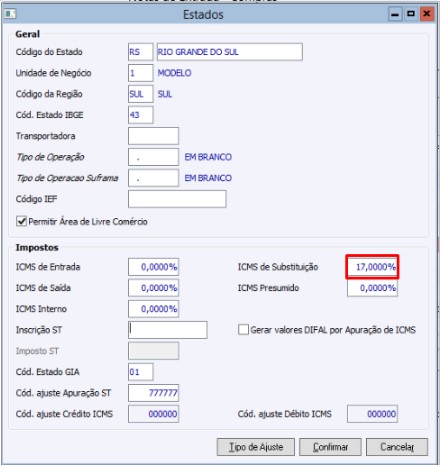Select the ICMS de Substituição field with 17,0000%

tap(372, 267)
